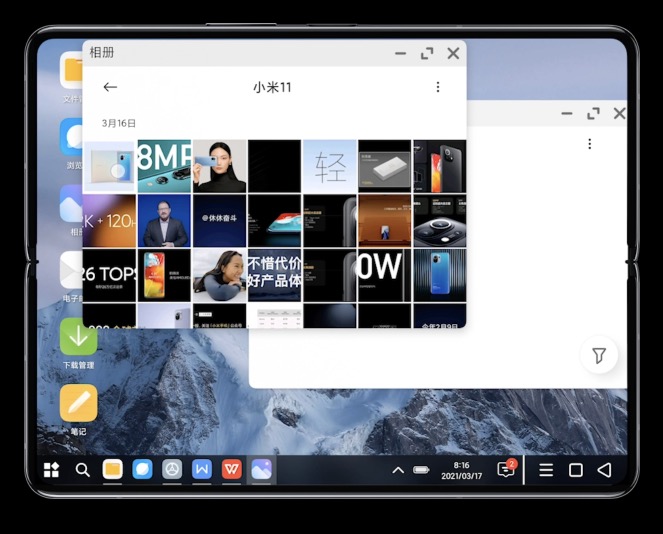Expand the system tray up-arrow

tap(397, 470)
